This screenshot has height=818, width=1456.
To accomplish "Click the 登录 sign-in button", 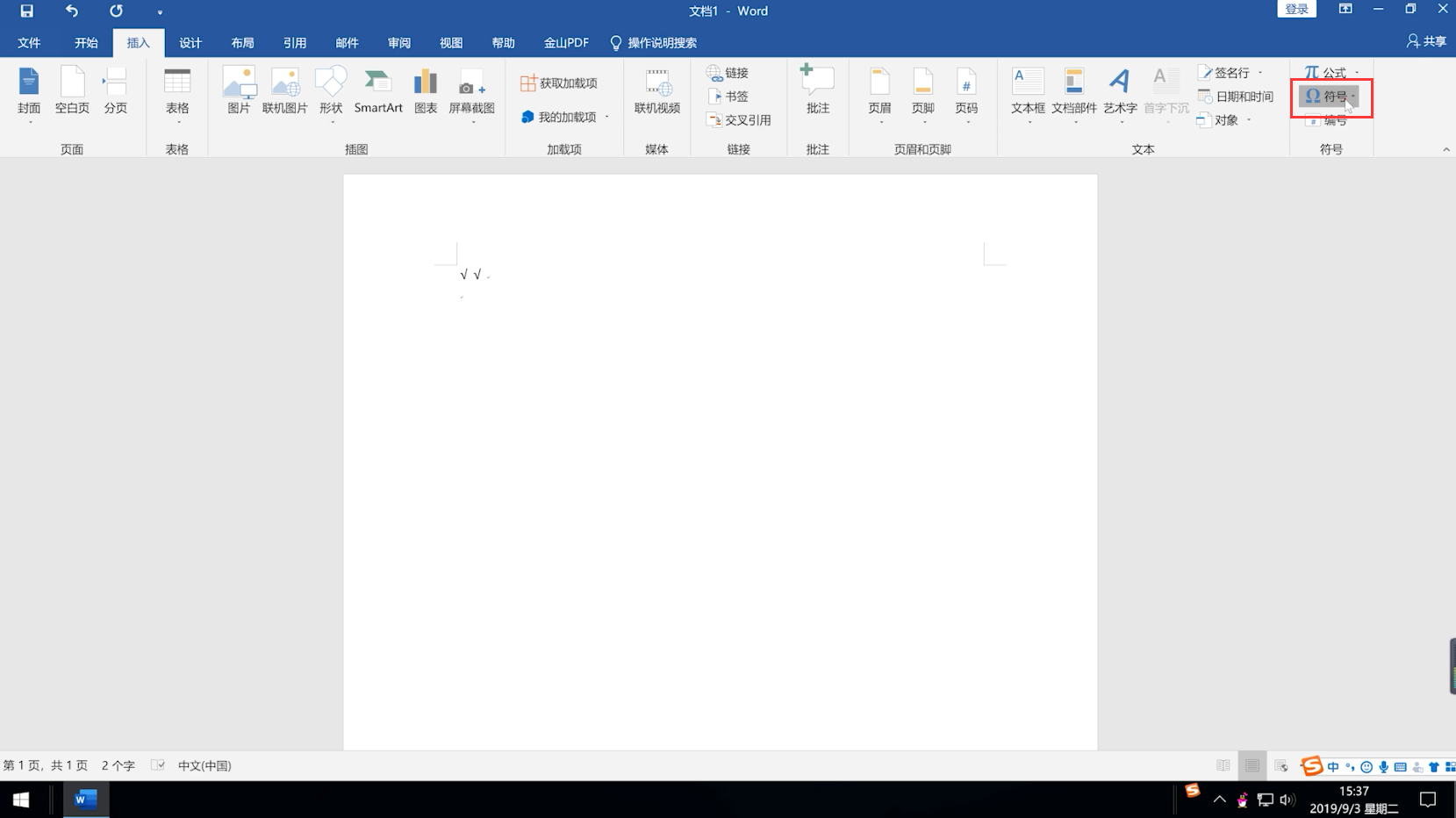I will (x=1296, y=10).
